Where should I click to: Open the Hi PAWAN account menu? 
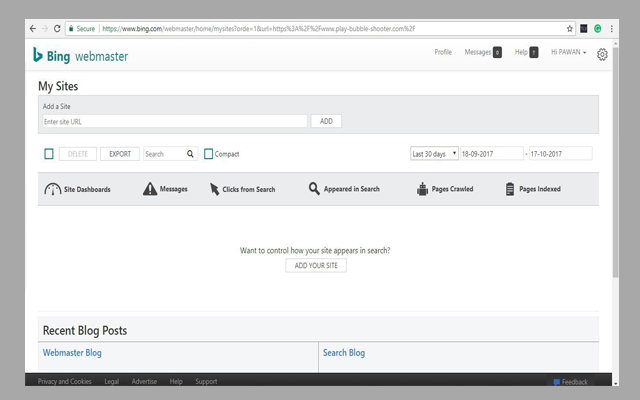coord(568,52)
